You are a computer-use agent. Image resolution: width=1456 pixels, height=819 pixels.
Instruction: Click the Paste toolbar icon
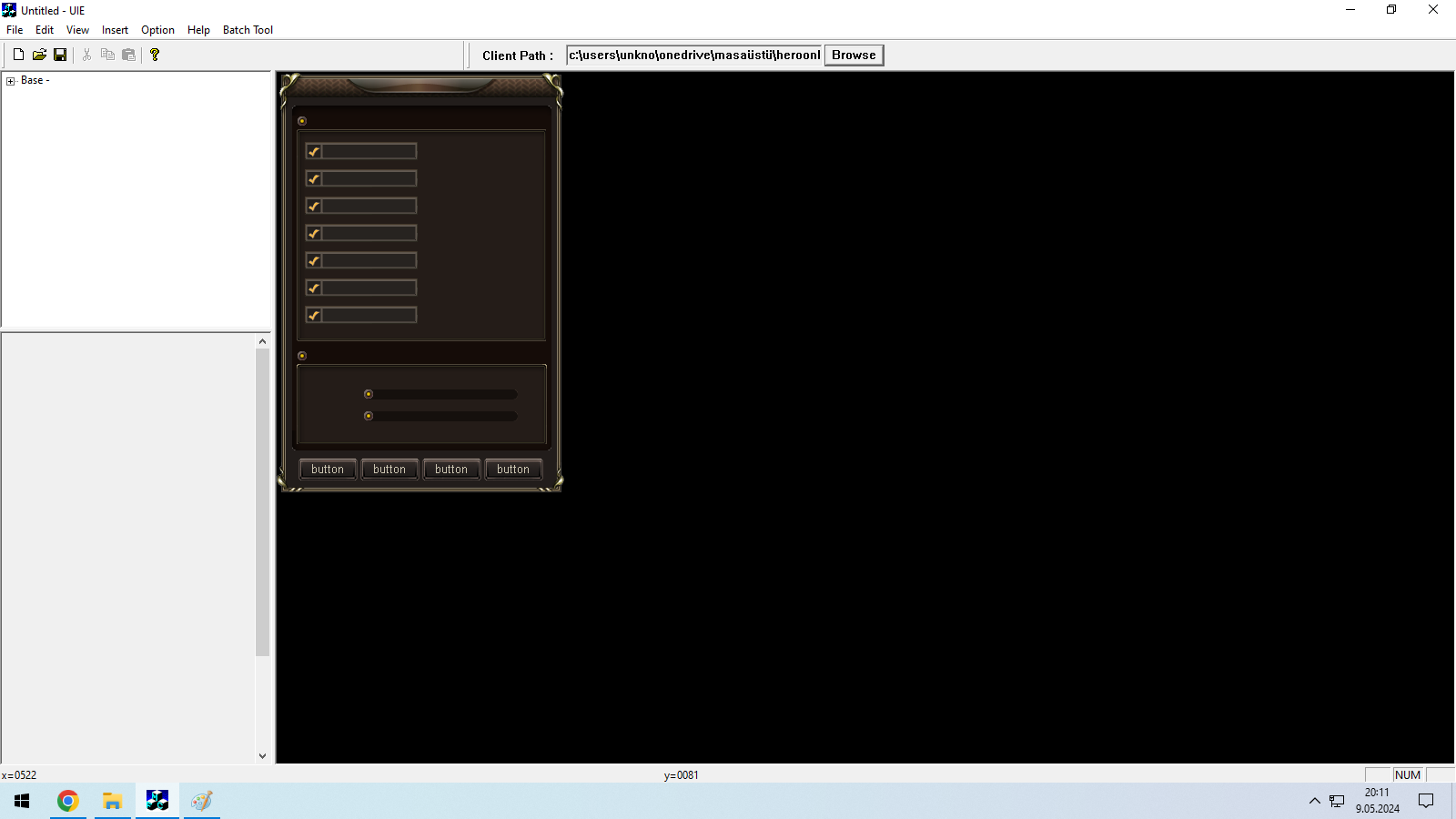click(x=128, y=55)
